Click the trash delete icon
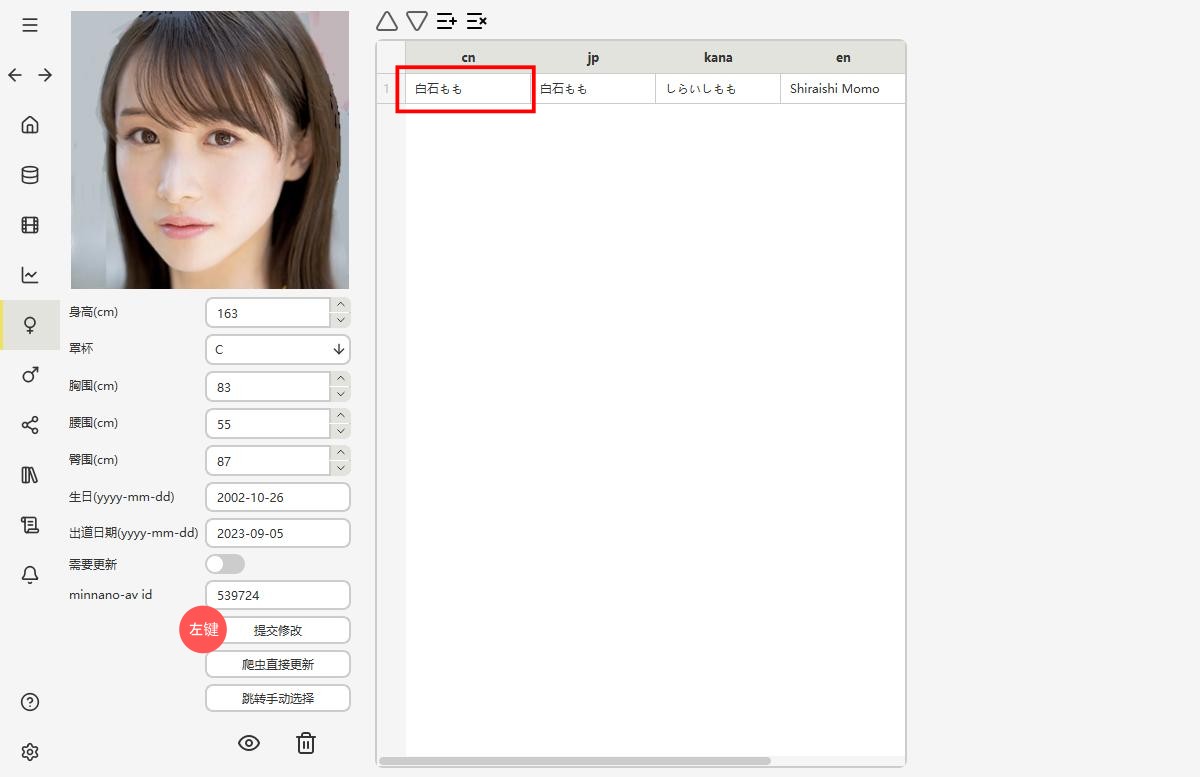The image size is (1200, 777). (x=306, y=743)
